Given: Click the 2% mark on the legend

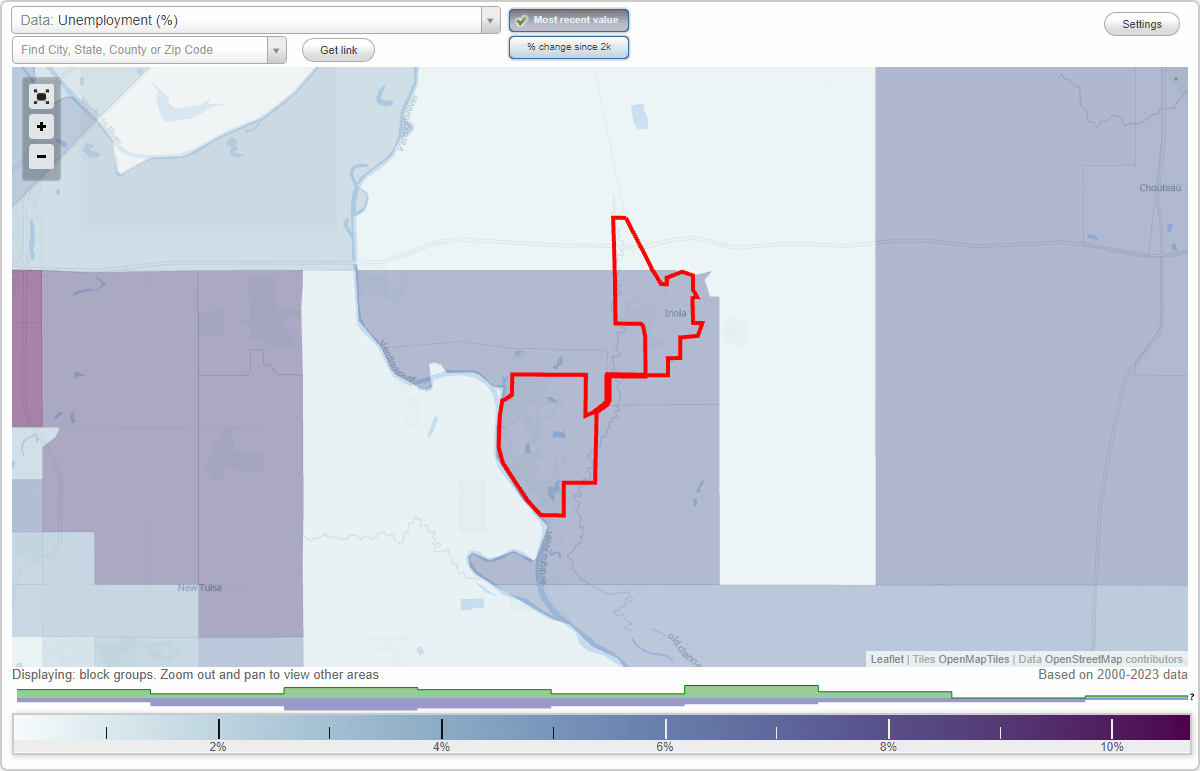Looking at the screenshot, I should point(218,747).
